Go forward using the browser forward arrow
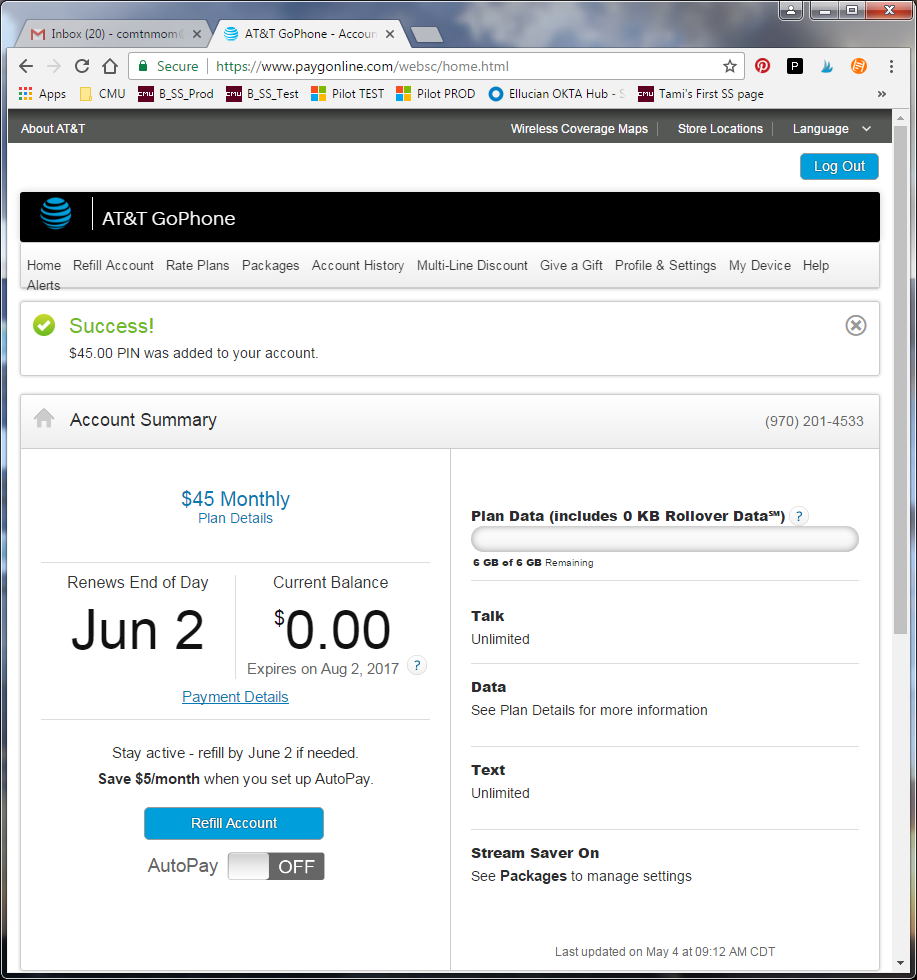The image size is (917, 980). click(54, 66)
